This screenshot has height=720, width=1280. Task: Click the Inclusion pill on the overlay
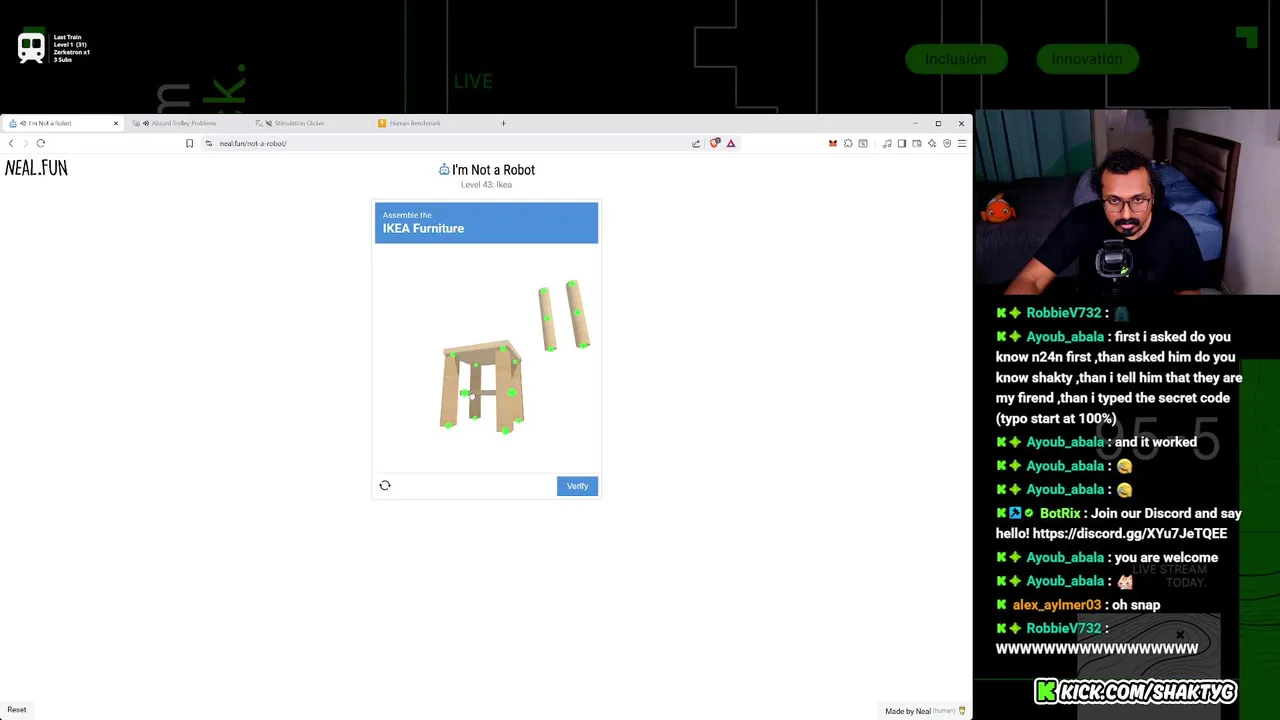(x=956, y=59)
